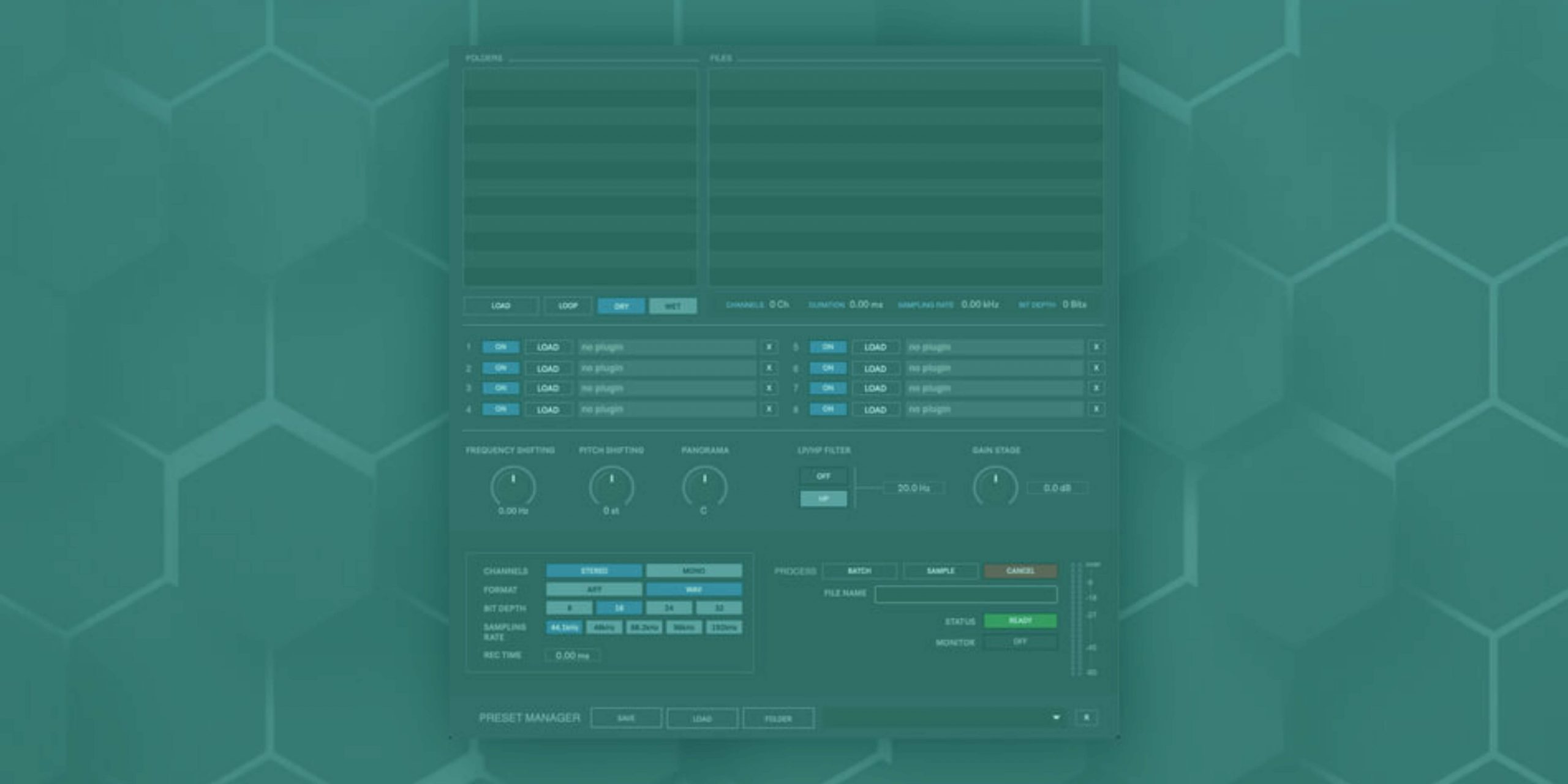
Task: Select MONO channels output
Action: [694, 571]
